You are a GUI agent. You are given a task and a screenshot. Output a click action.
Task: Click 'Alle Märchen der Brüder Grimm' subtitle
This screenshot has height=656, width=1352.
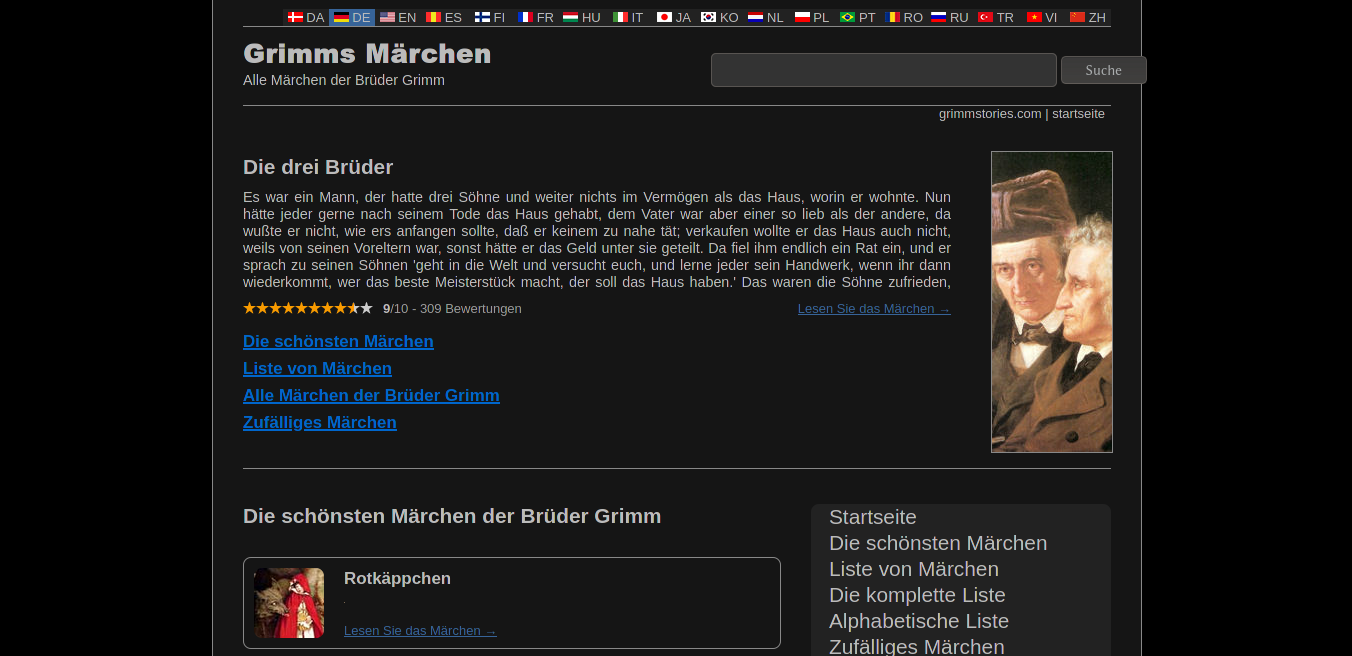coord(344,80)
